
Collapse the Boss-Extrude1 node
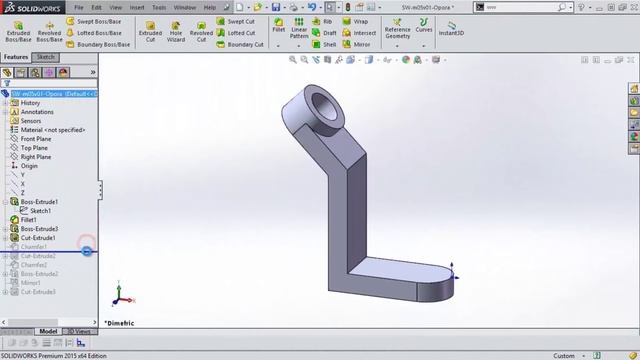(x=5, y=202)
